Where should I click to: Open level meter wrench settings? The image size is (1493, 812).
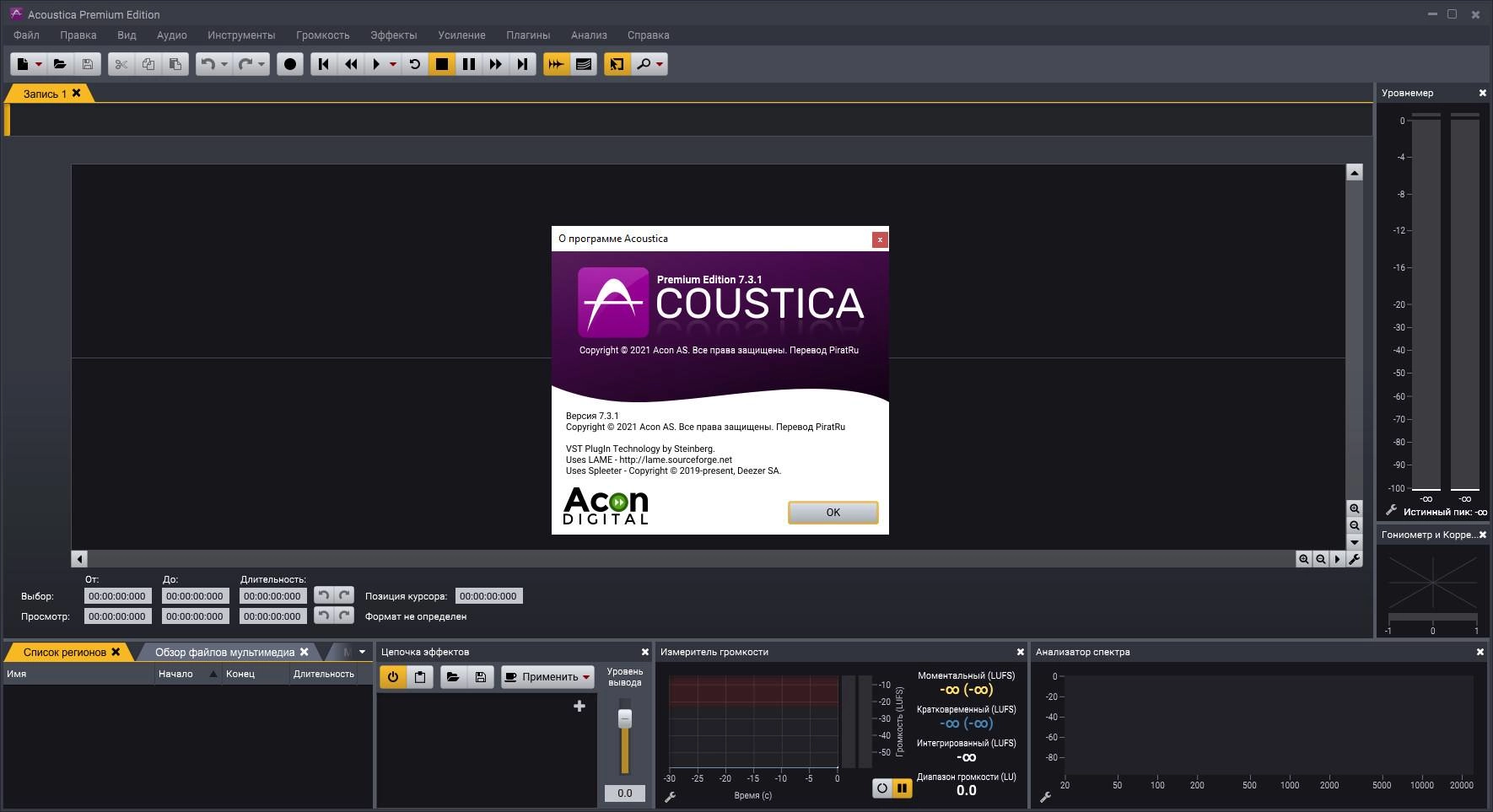[1392, 510]
